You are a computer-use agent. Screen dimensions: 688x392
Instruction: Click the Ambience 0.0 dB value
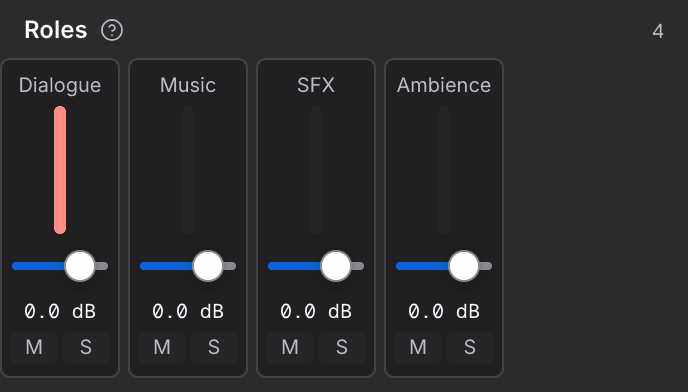[x=444, y=312]
